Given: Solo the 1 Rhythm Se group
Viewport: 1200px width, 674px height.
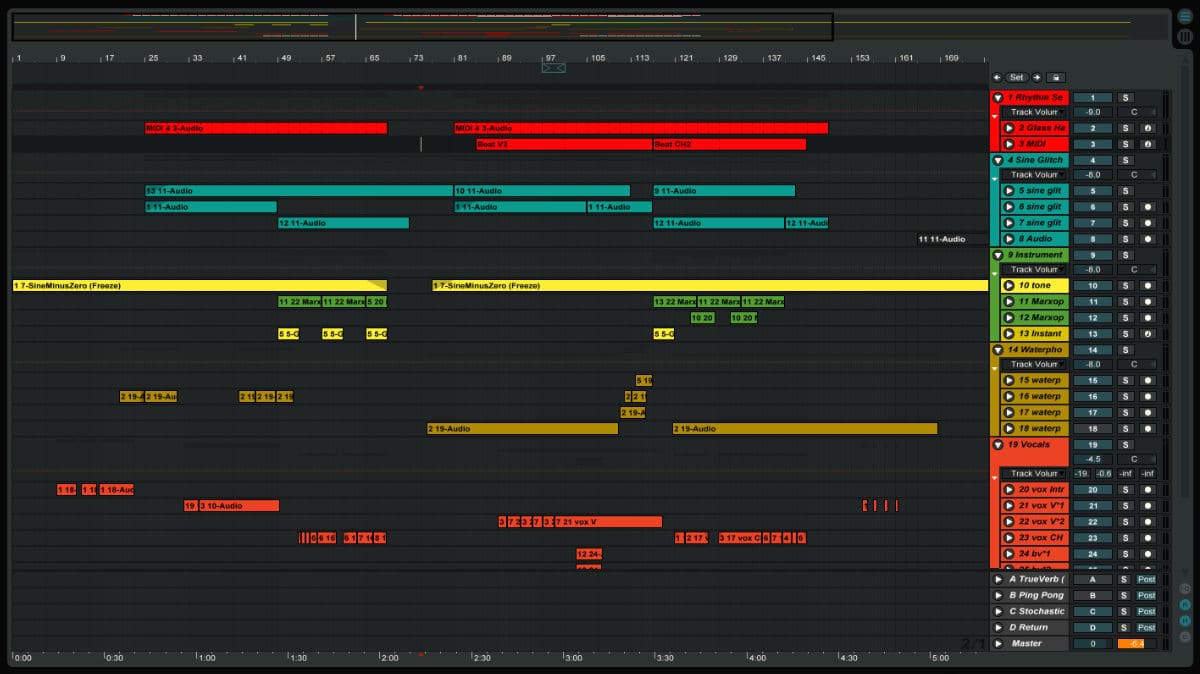Looking at the screenshot, I should [1125, 98].
